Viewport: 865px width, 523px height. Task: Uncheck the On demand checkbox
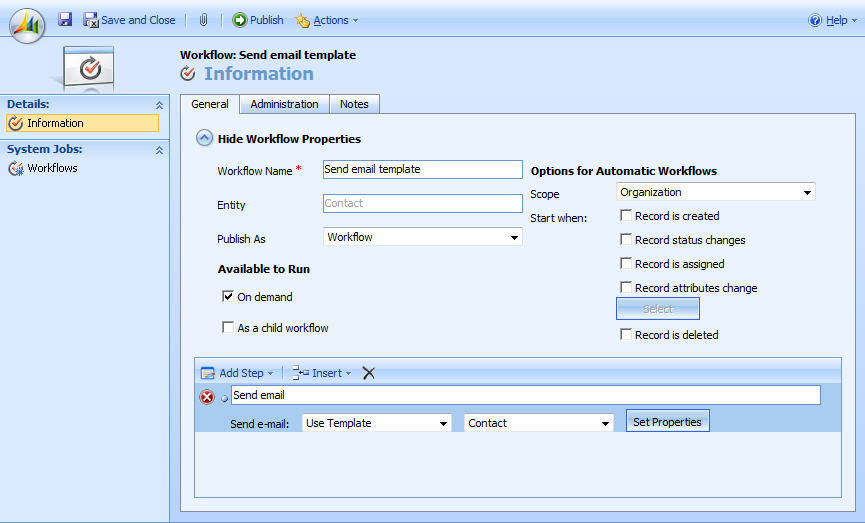click(228, 297)
